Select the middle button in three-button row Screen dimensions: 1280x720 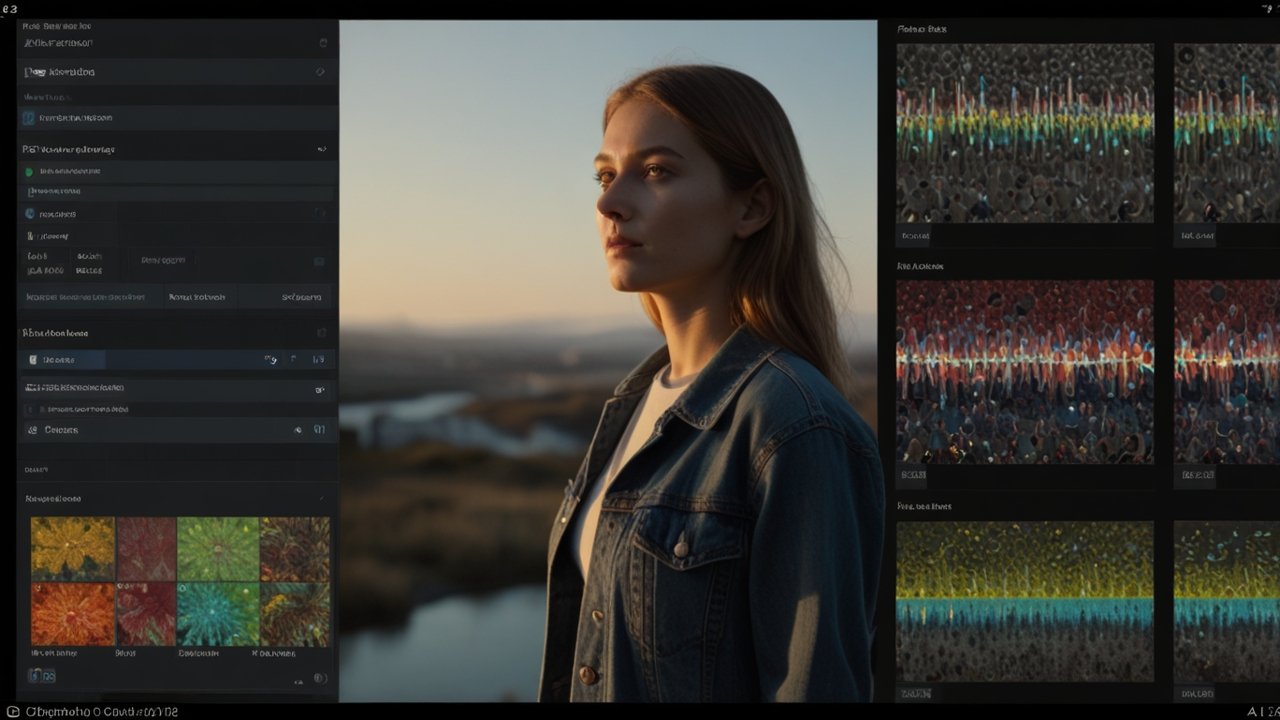[197, 297]
